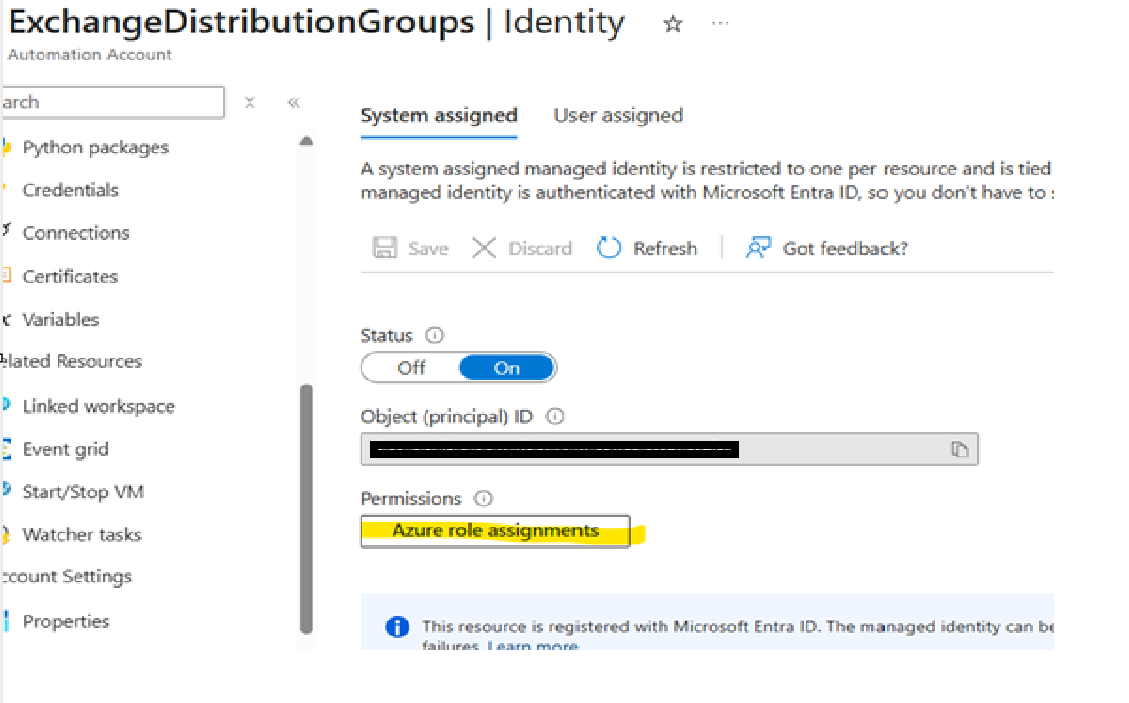
Task: Open Certificates in the sidebar
Action: [70, 277]
